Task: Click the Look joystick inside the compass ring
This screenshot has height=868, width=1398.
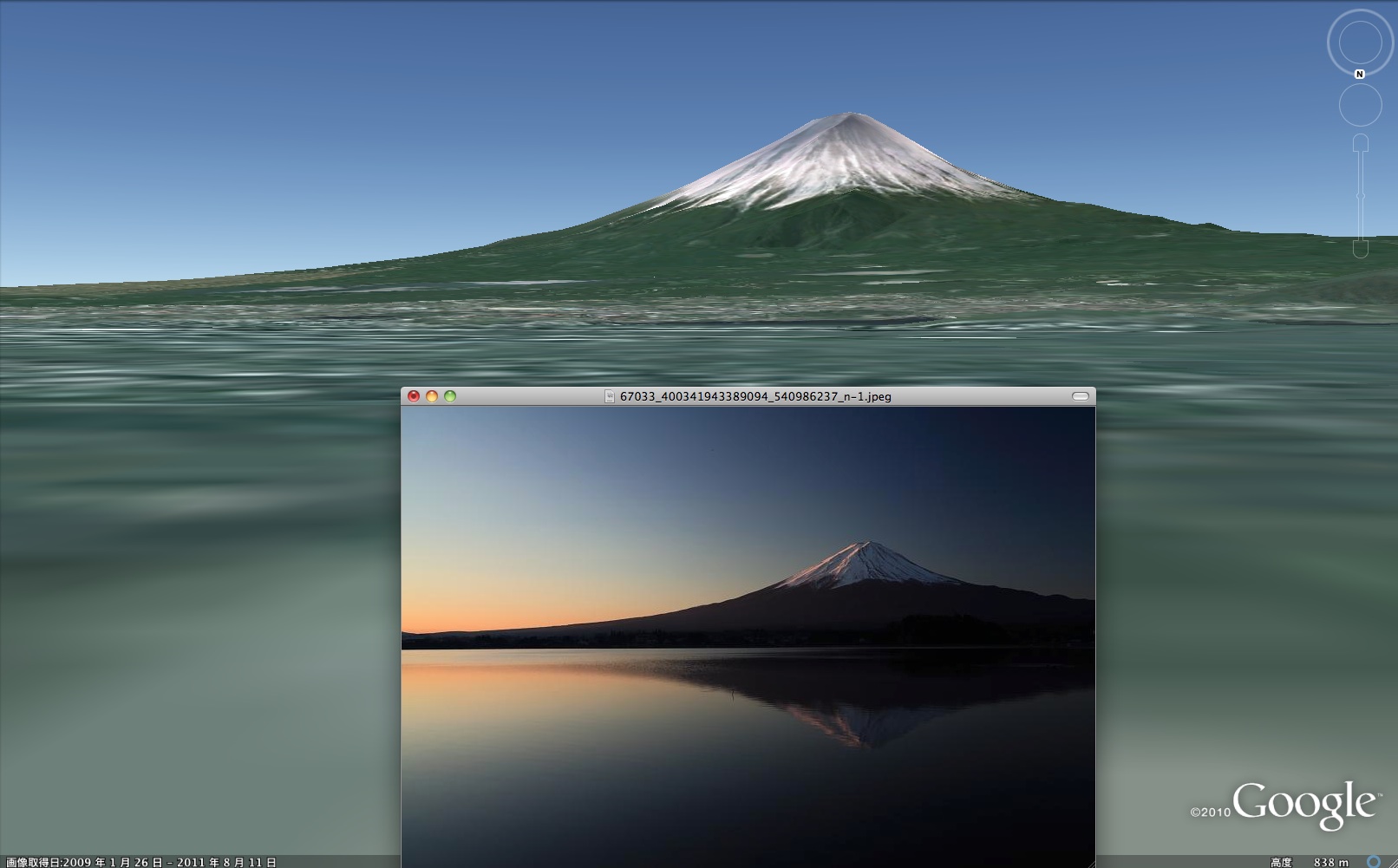Action: [x=1360, y=42]
